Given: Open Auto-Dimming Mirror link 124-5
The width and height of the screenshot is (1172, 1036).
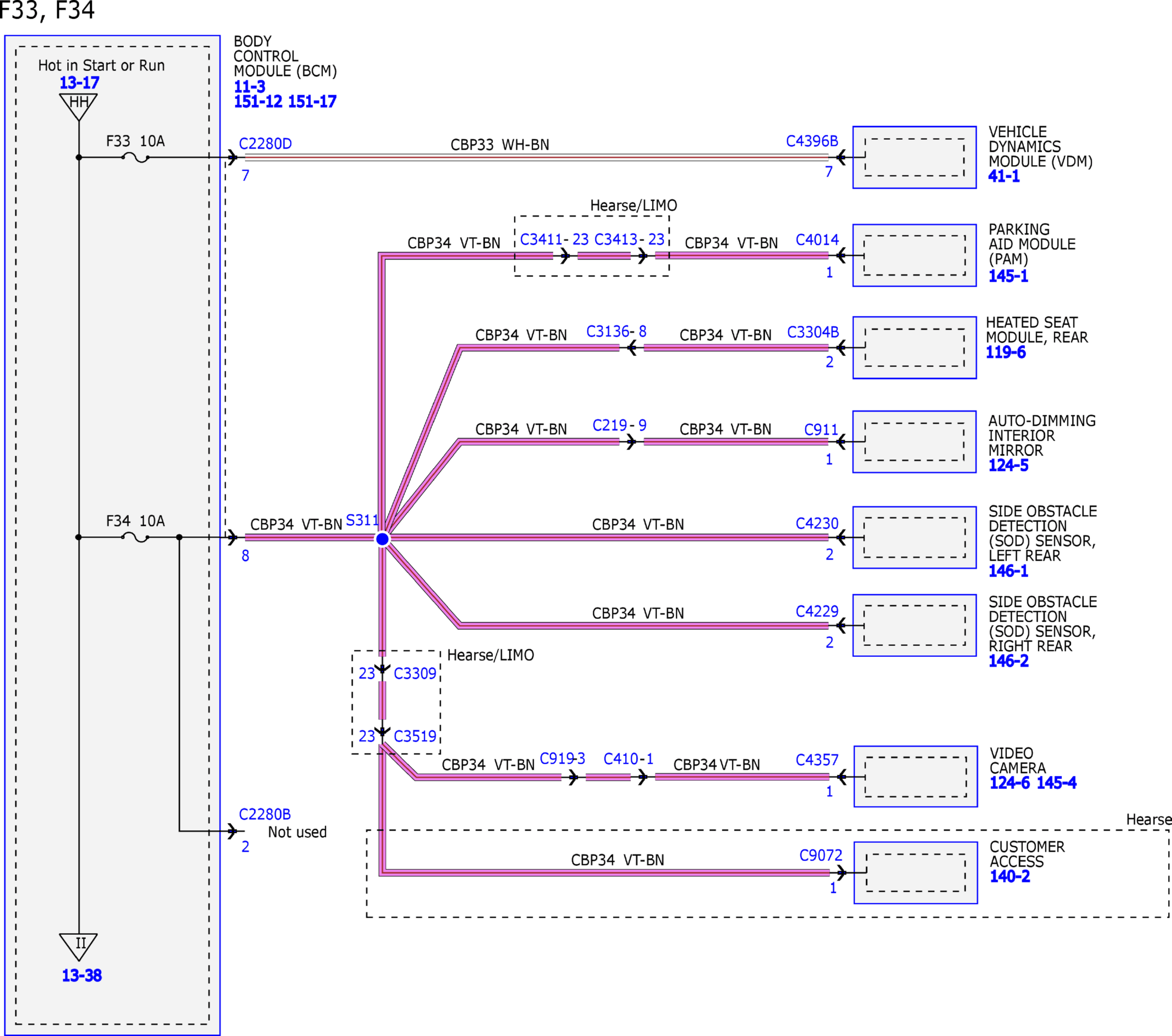Looking at the screenshot, I should (1008, 465).
